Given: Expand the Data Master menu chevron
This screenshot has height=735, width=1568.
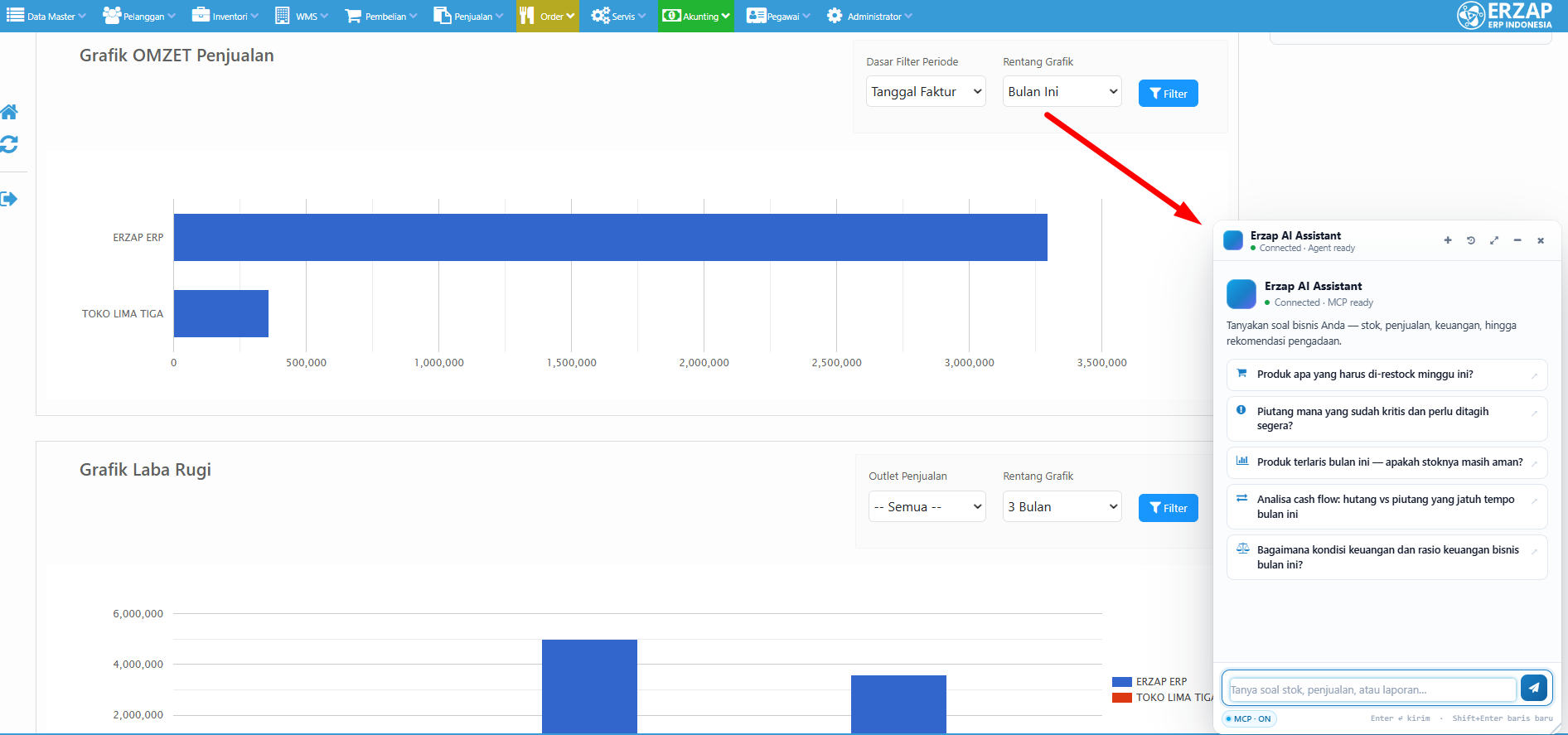Looking at the screenshot, I should click(x=82, y=16).
